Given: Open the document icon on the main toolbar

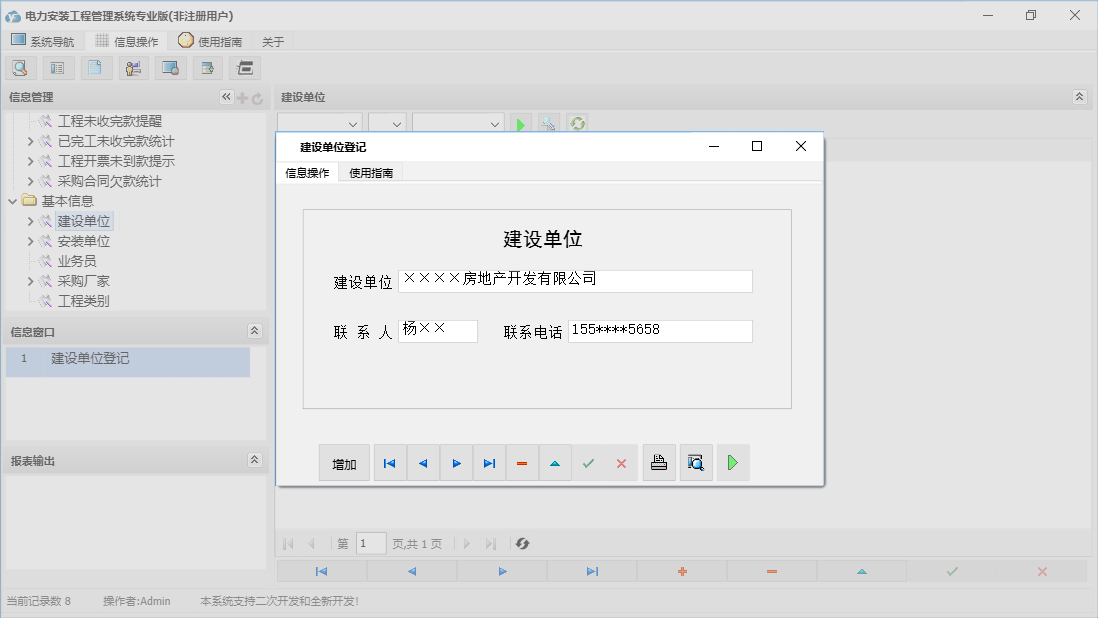Looking at the screenshot, I should coord(96,67).
